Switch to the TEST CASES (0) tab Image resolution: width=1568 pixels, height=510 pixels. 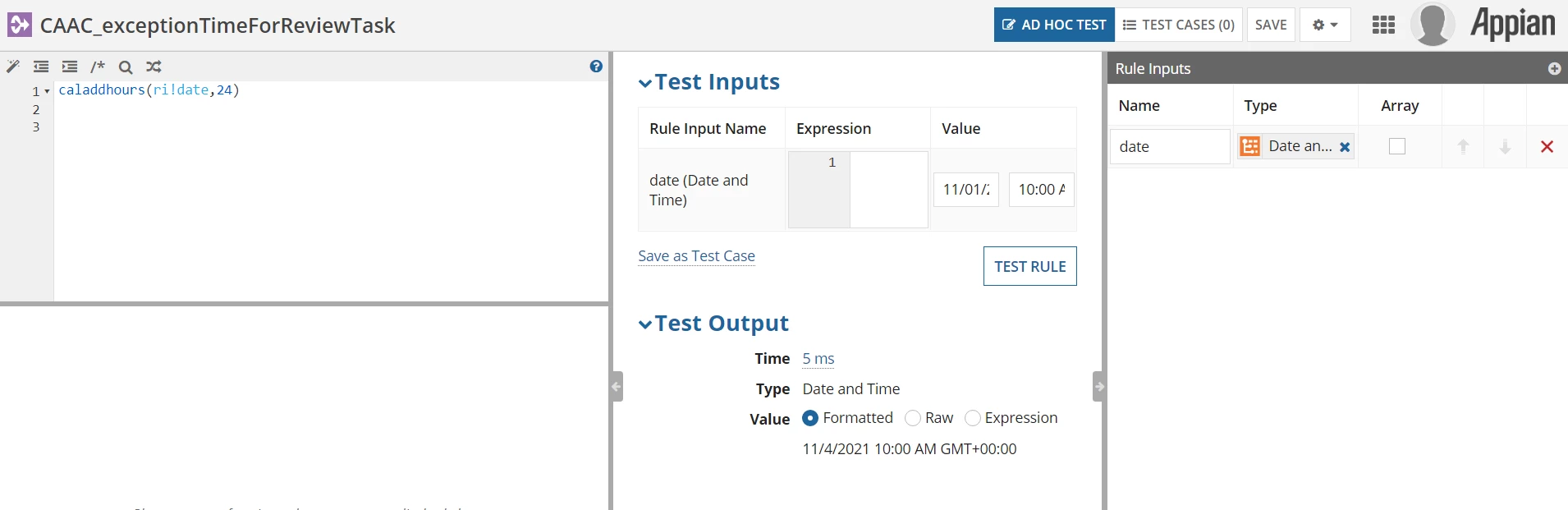coord(1179,25)
